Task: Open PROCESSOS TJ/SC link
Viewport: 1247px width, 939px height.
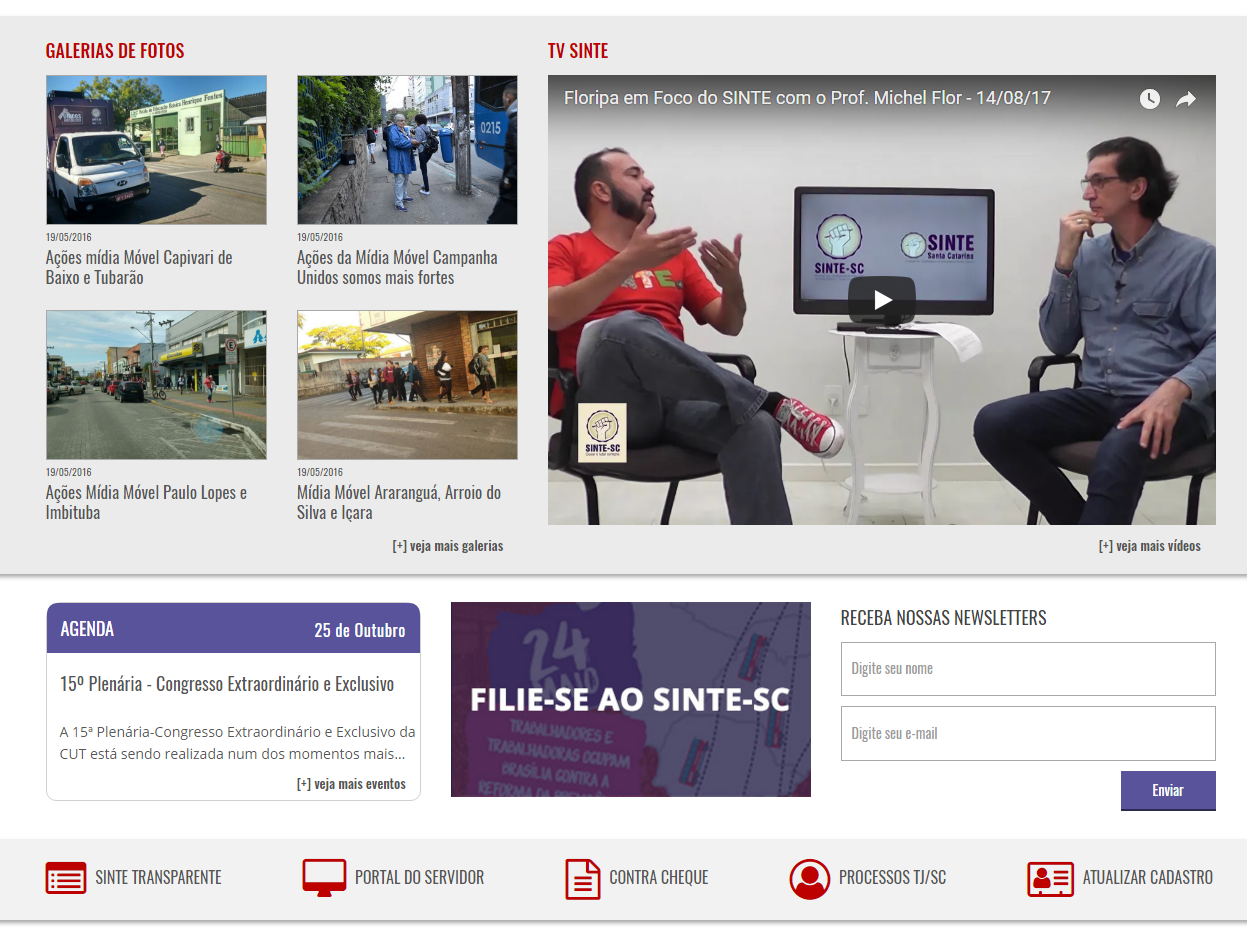Action: 892,878
